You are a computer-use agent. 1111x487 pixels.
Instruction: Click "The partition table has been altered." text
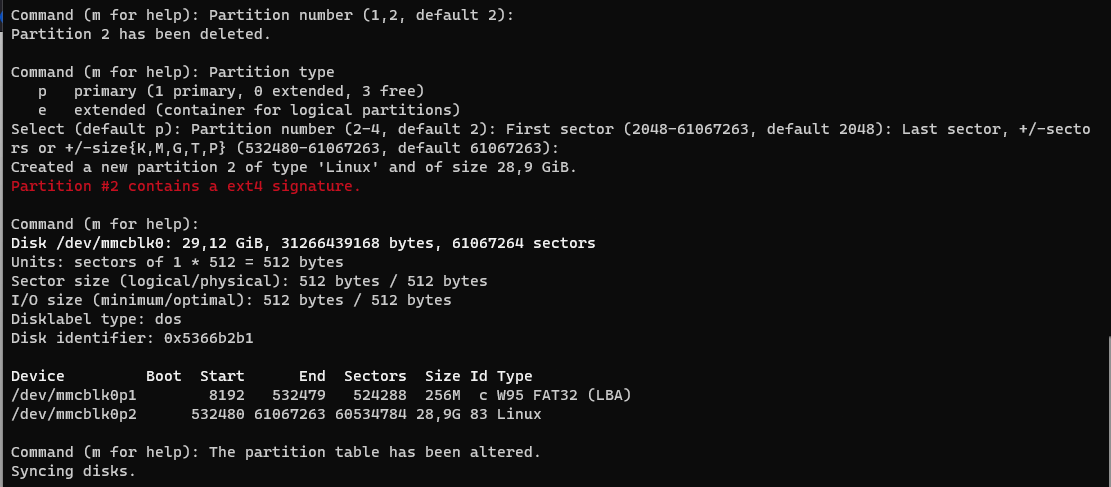[x=375, y=452]
